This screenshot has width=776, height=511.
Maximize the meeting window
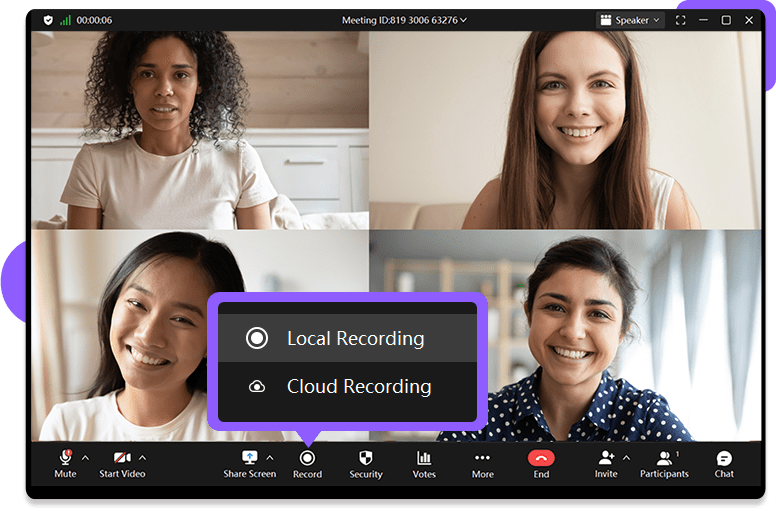[x=726, y=20]
